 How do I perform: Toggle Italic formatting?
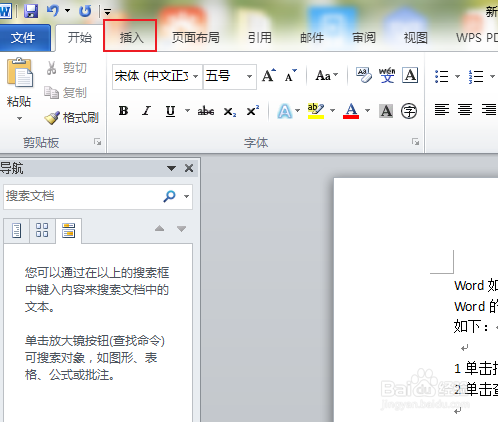point(146,111)
